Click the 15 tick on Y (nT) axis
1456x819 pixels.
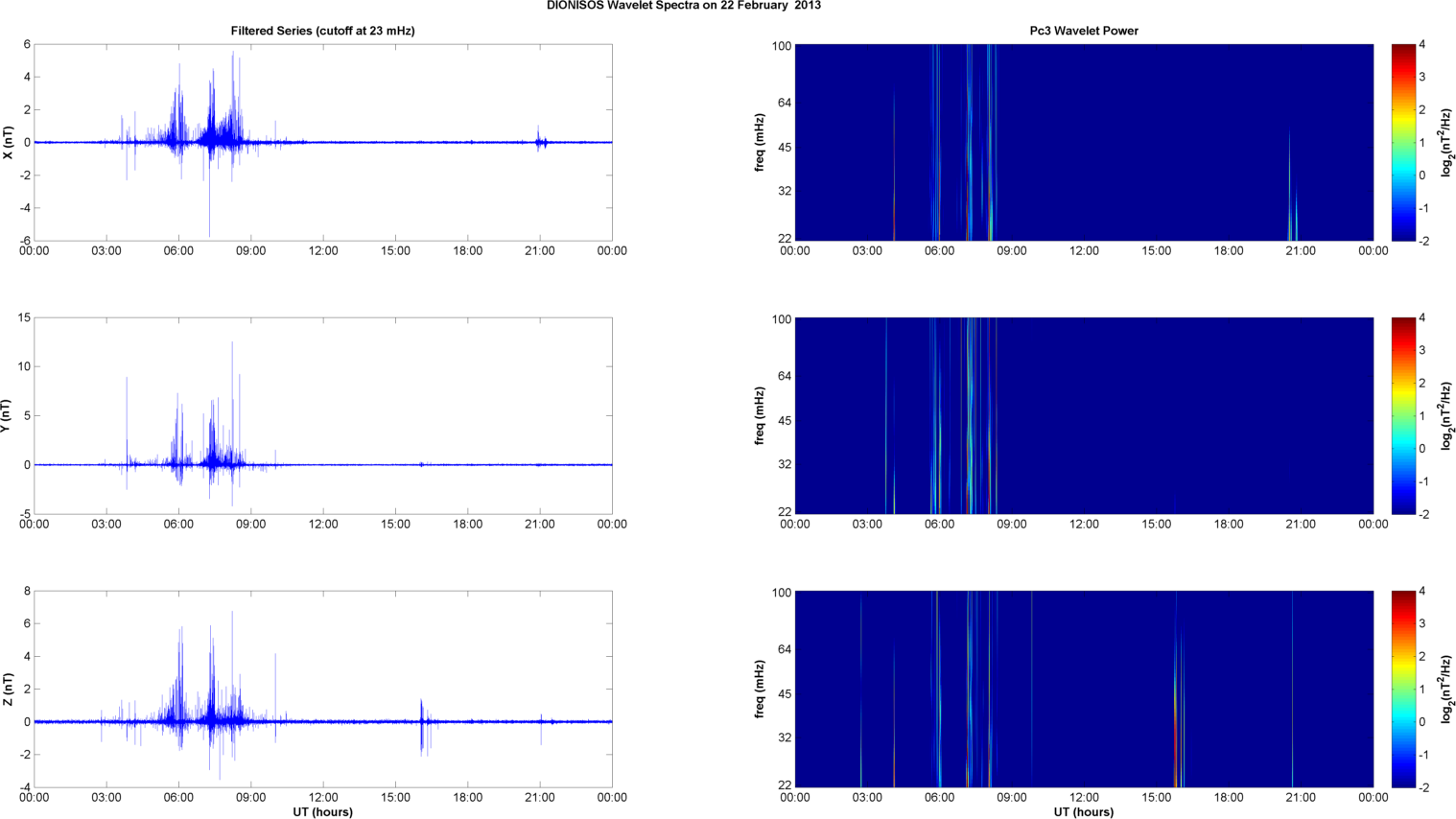click(x=25, y=317)
